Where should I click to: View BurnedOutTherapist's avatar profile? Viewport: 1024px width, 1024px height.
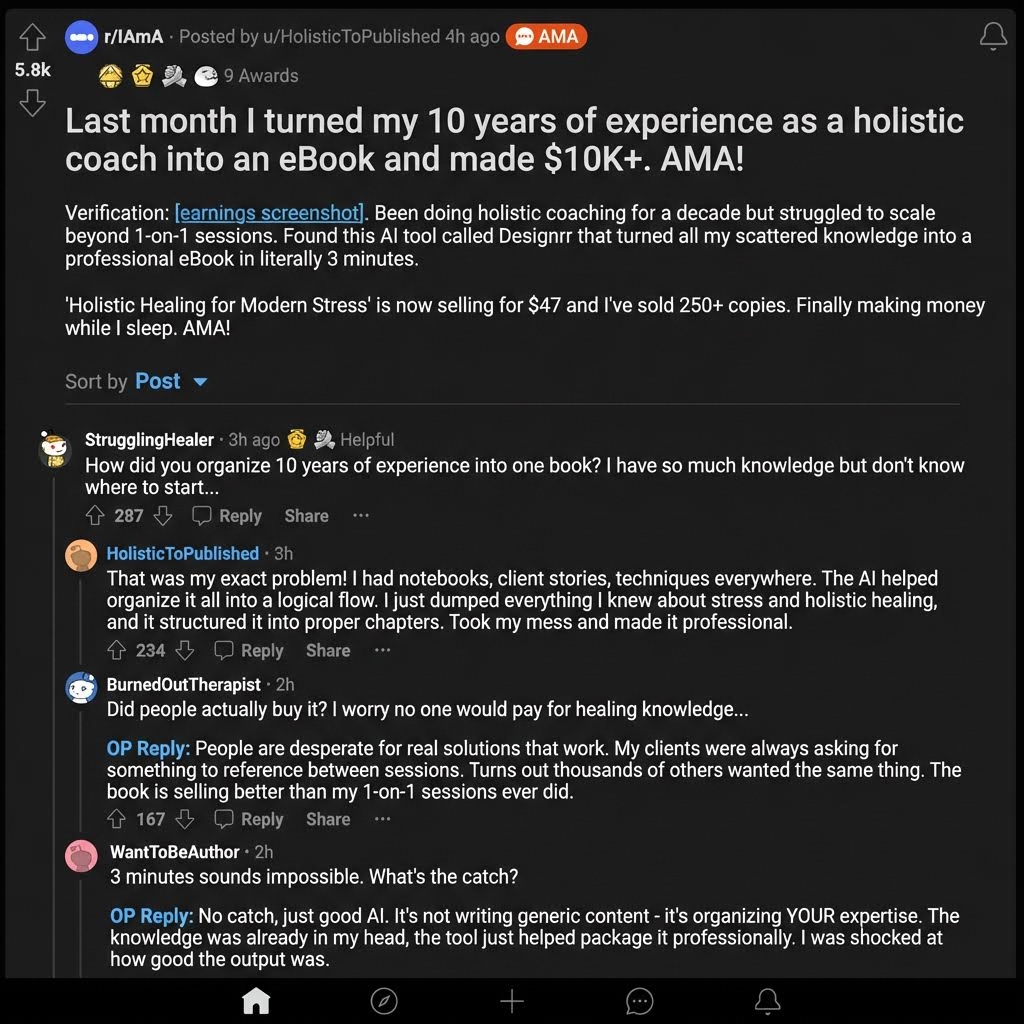[82, 688]
